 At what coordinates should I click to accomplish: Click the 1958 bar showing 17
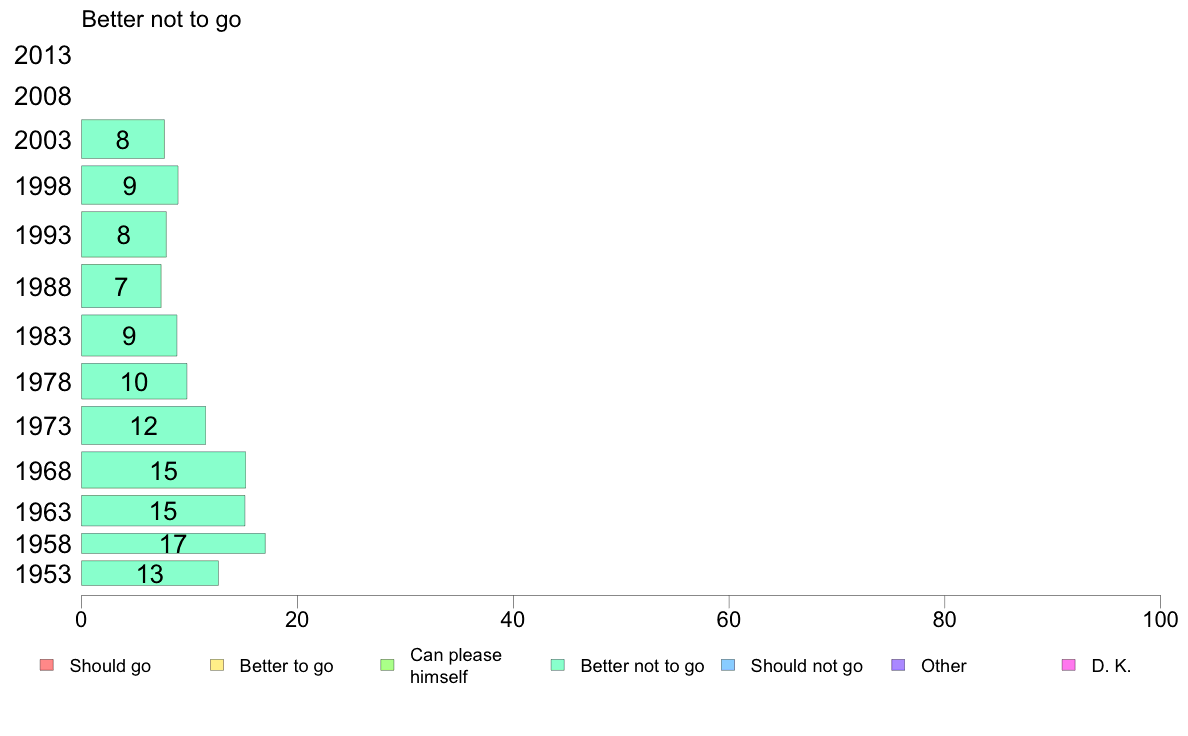tap(174, 543)
